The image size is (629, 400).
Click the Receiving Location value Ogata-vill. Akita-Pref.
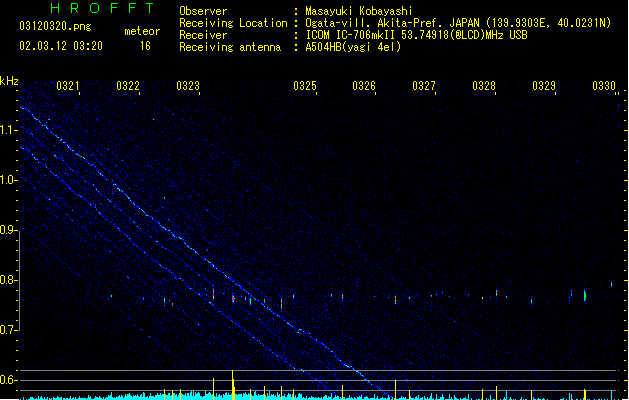click(x=373, y=23)
